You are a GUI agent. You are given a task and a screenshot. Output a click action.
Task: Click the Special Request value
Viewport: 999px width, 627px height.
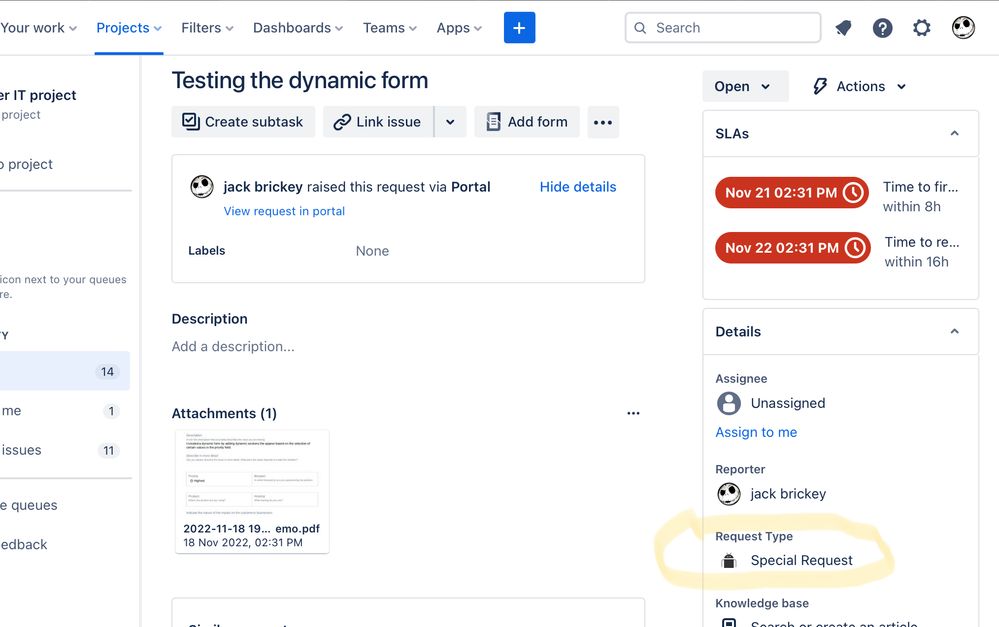click(x=801, y=561)
